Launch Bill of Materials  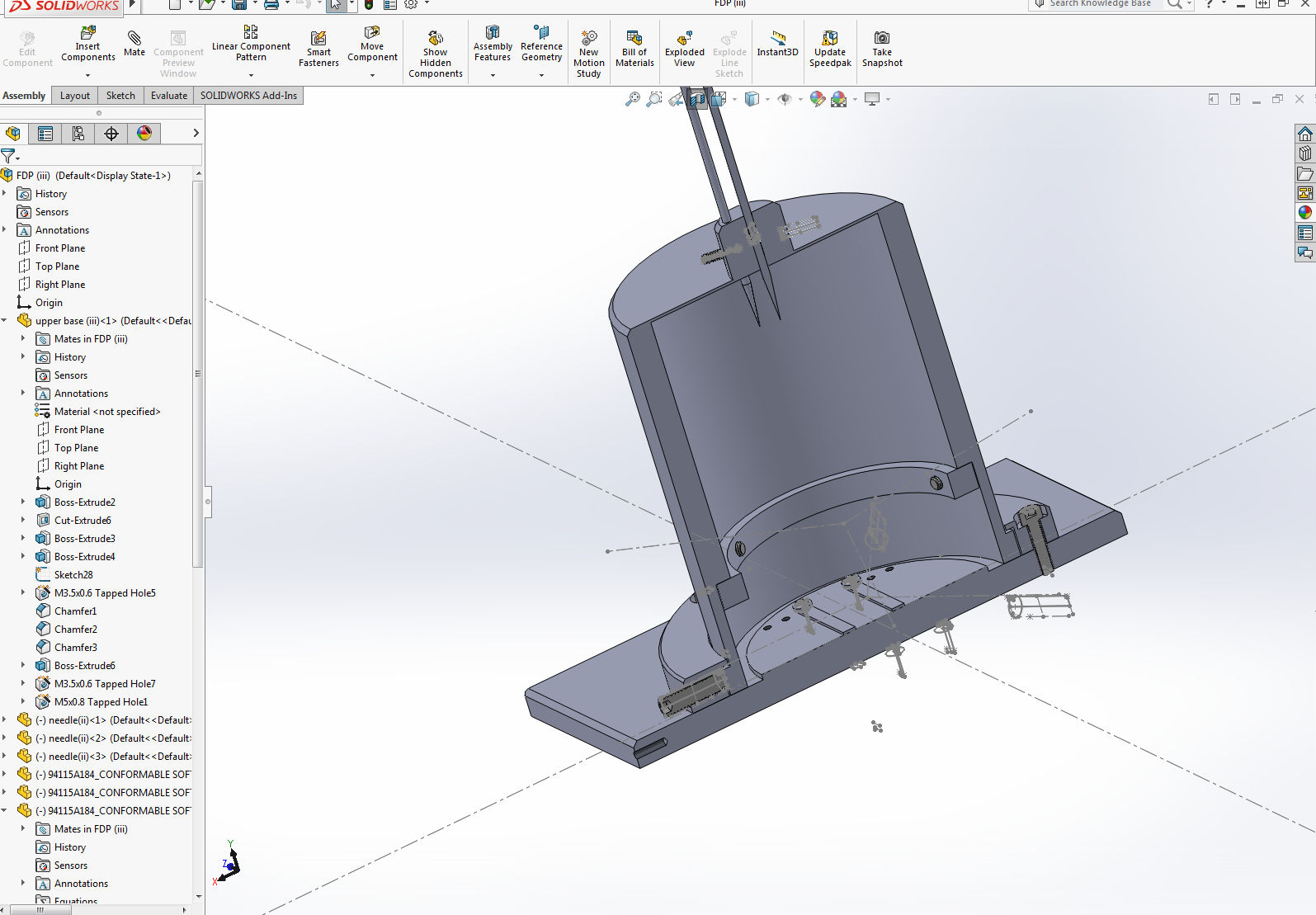point(634,49)
